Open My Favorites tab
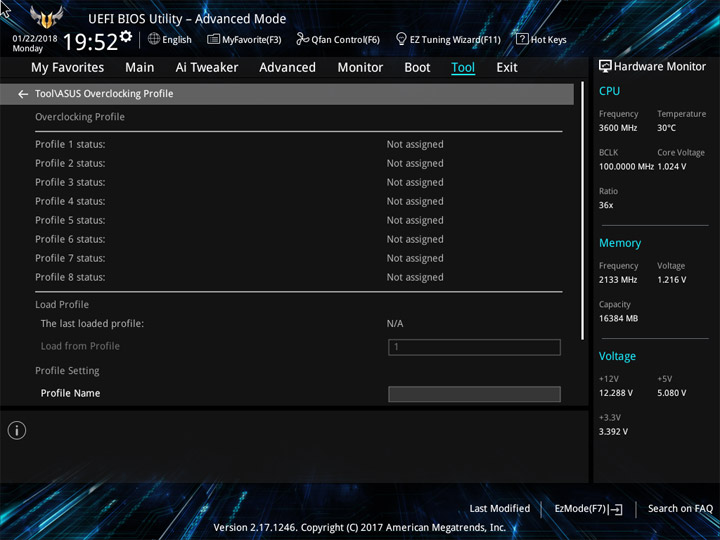This screenshot has height=540, width=720. coord(68,68)
